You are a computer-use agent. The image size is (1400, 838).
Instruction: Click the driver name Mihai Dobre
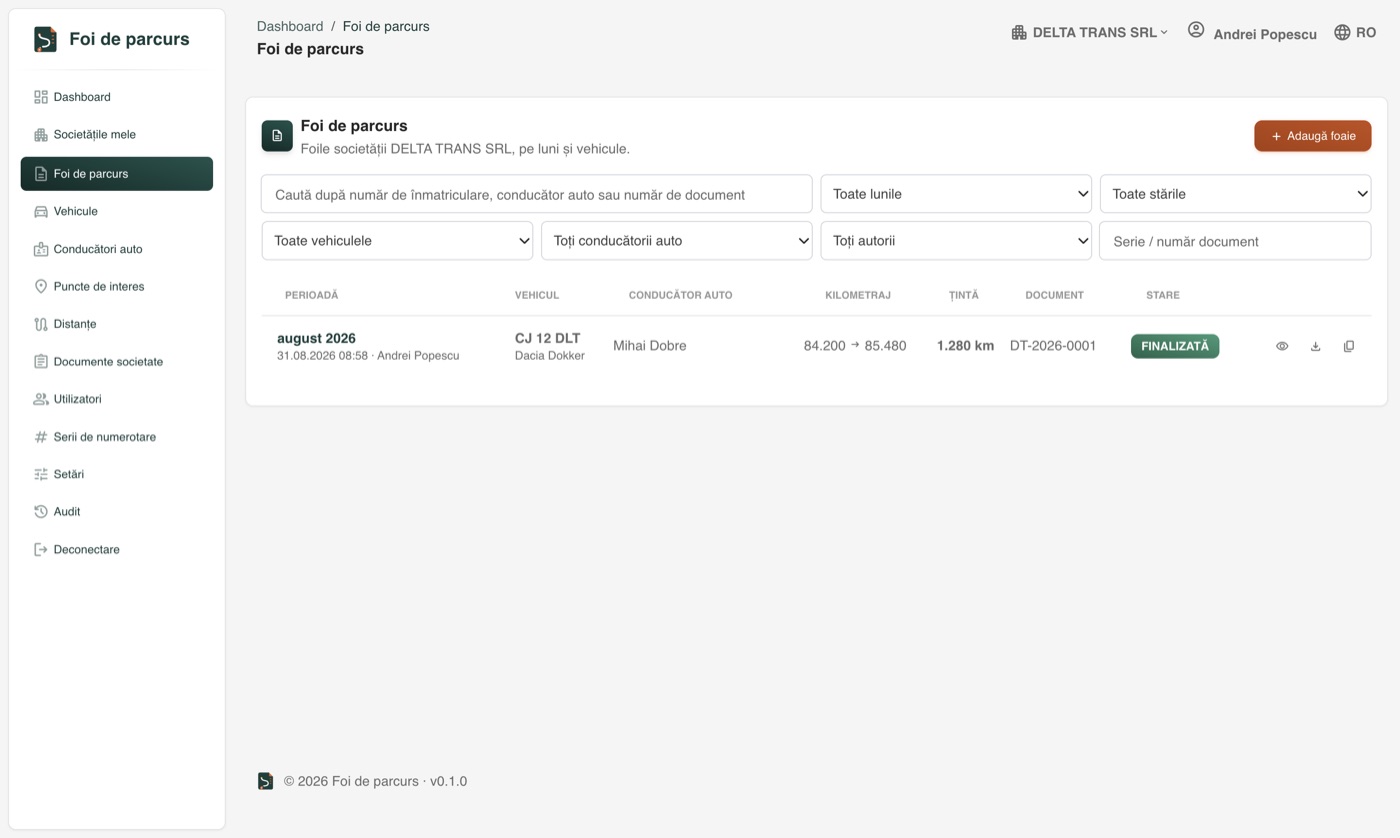pos(650,346)
